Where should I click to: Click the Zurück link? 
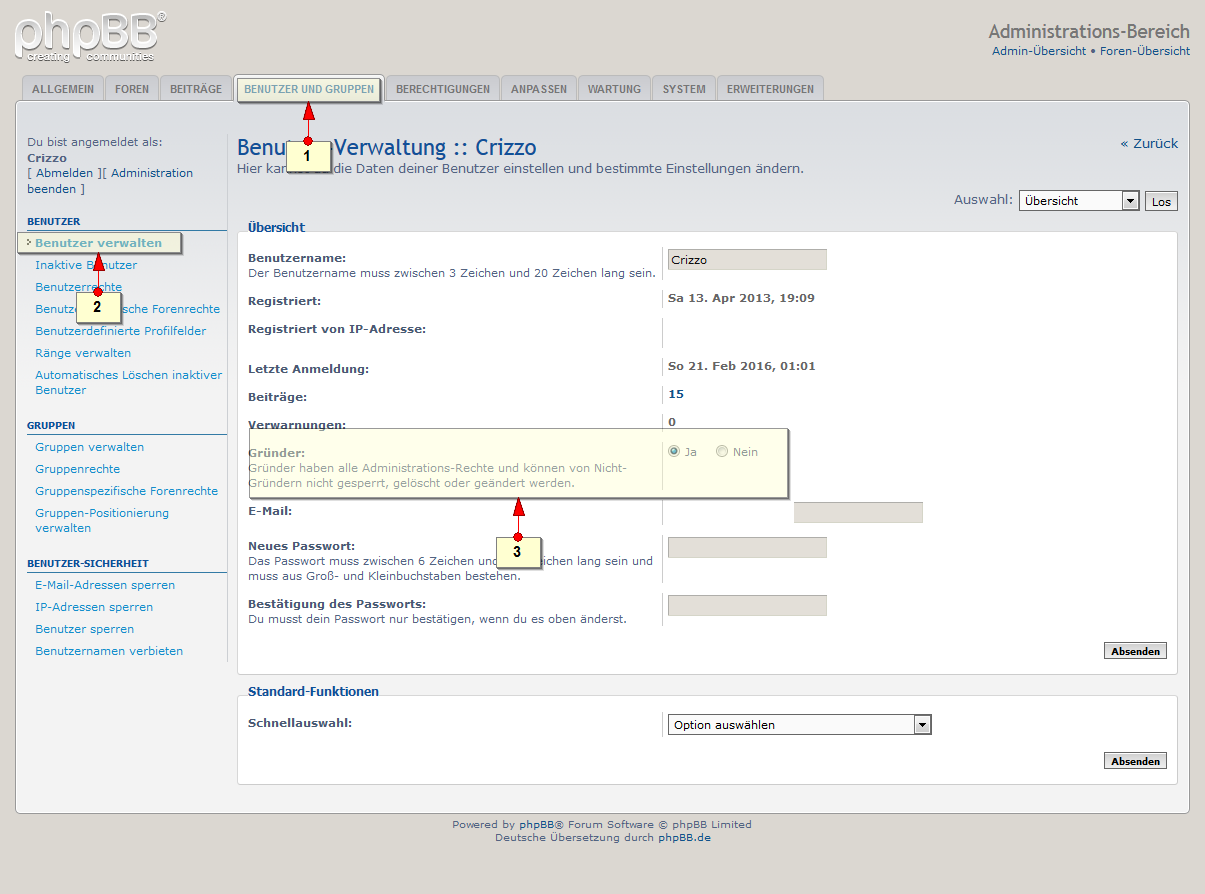1149,143
